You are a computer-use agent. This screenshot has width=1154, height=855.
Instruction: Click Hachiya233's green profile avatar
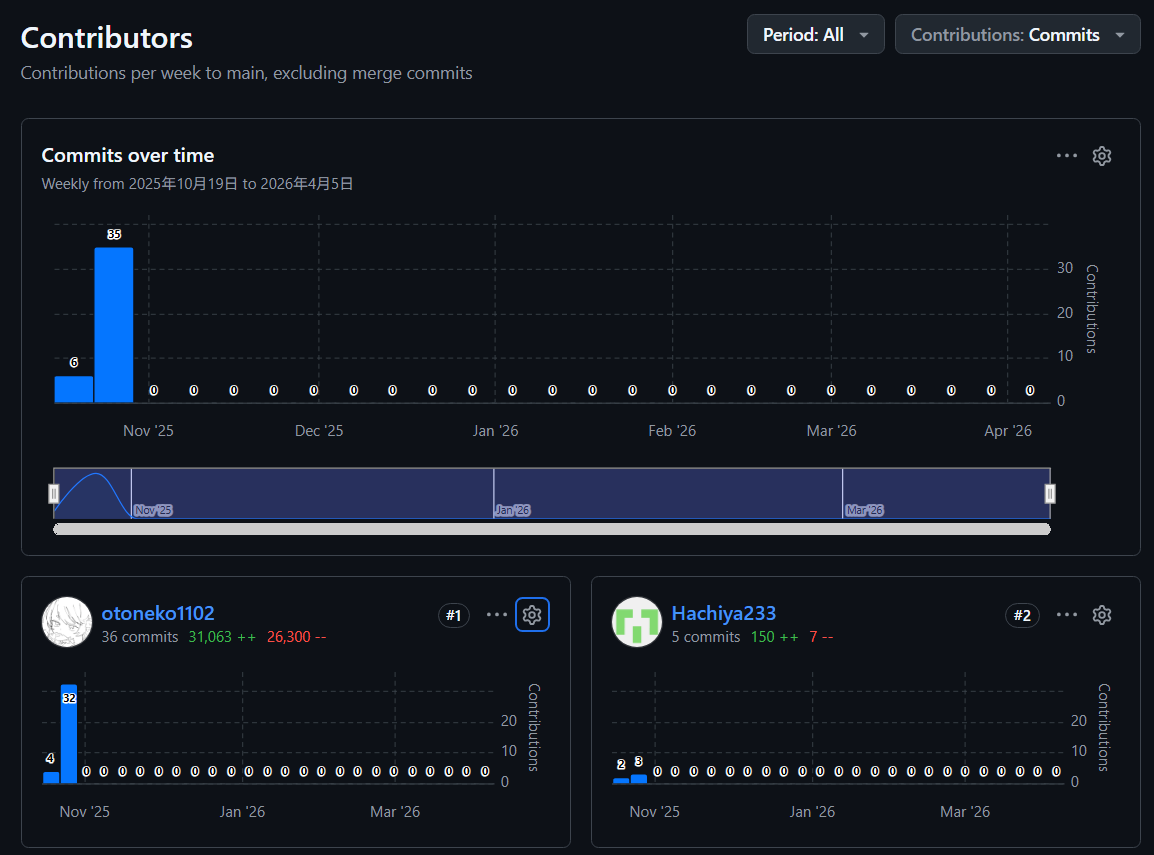(637, 622)
